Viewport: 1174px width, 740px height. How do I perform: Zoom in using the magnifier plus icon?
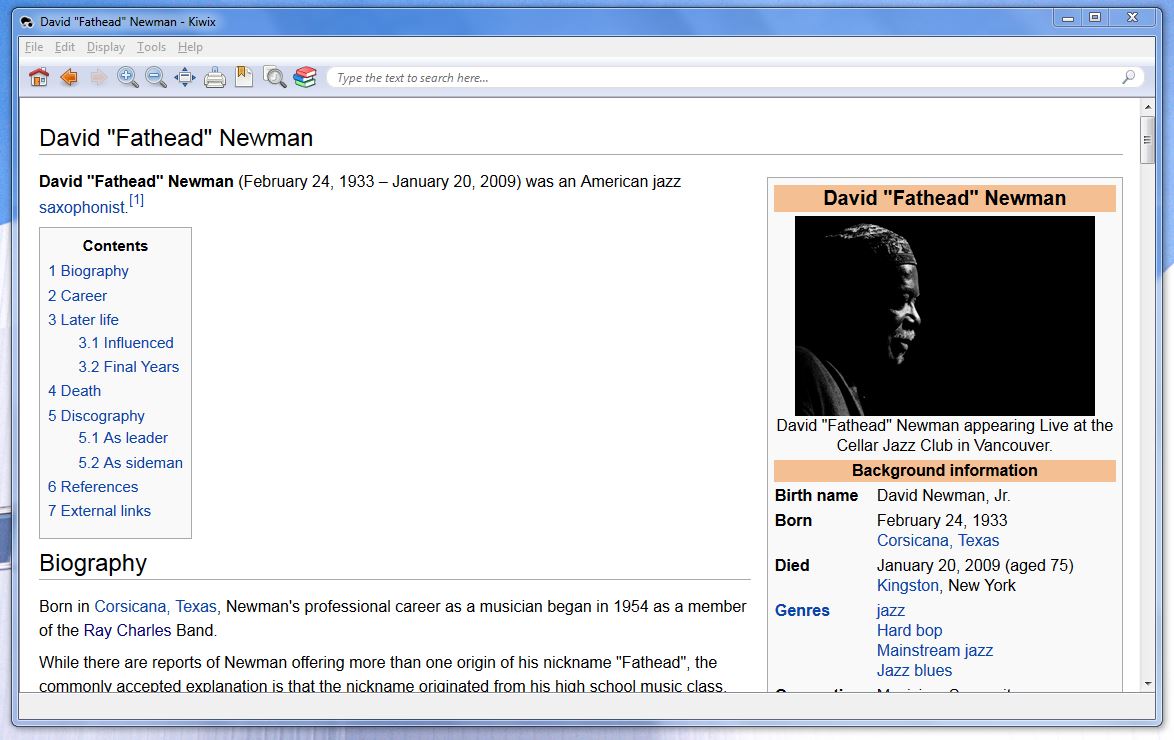point(127,77)
